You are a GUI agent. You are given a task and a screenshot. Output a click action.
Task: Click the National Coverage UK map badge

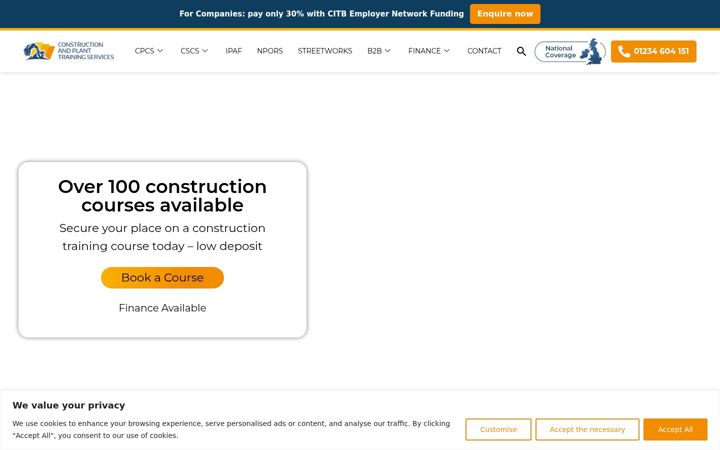(570, 51)
